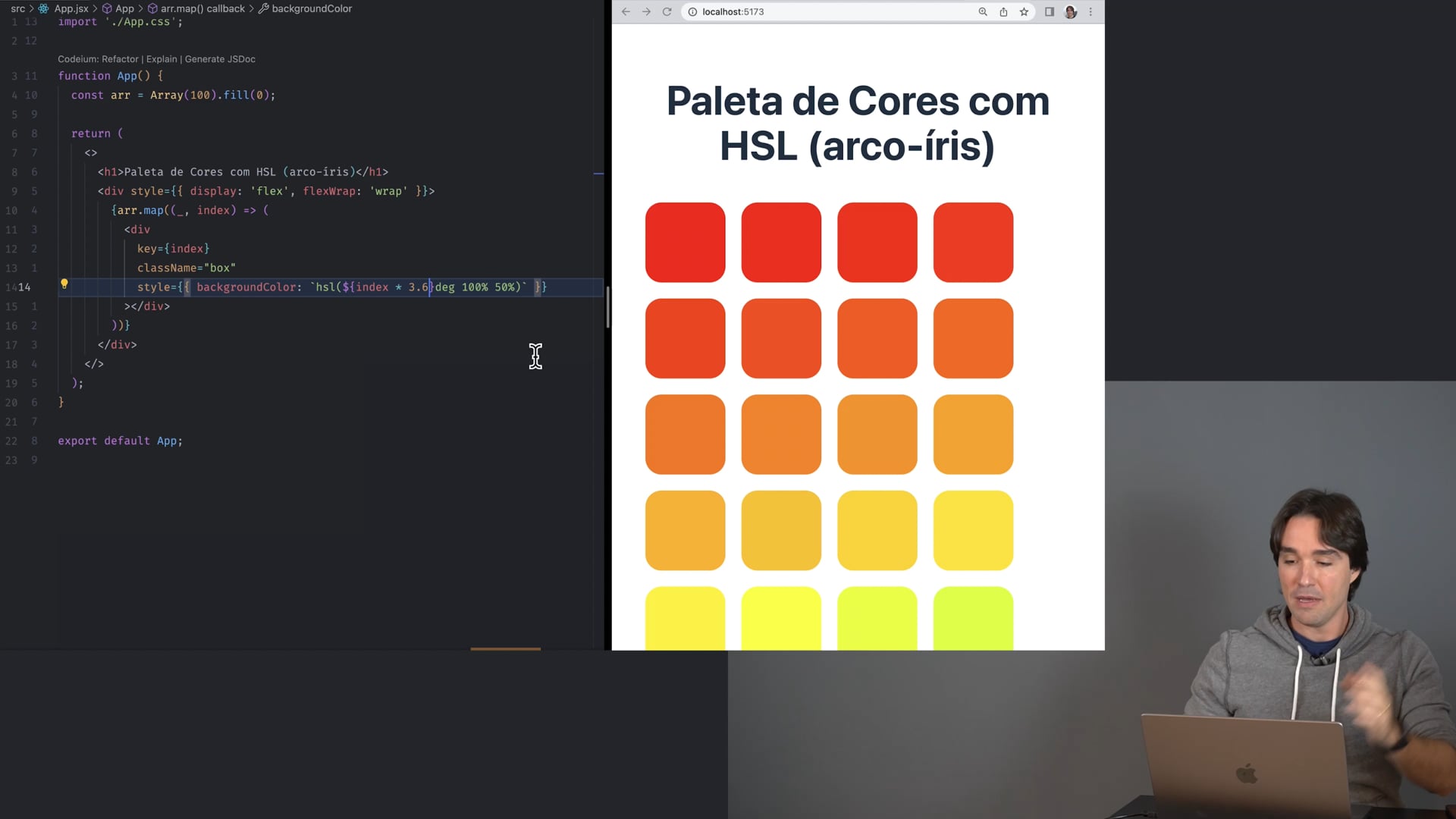Expand the App function breadcrumb
Image resolution: width=1456 pixels, height=819 pixels.
pos(118,8)
